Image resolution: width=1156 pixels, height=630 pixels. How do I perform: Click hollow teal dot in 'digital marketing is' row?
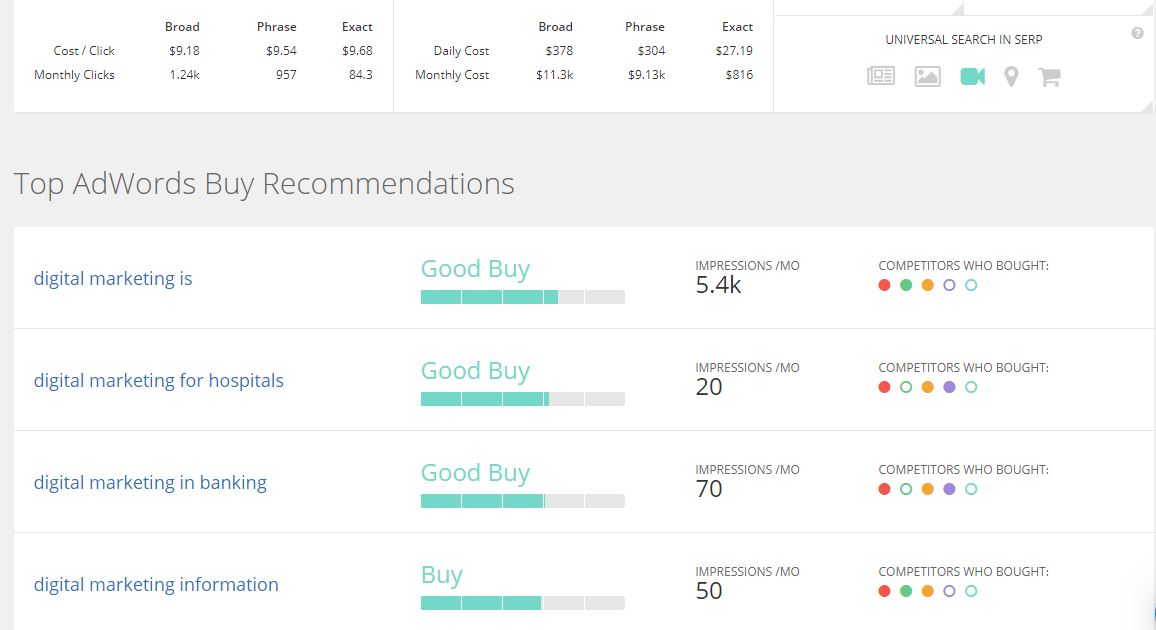(x=971, y=285)
